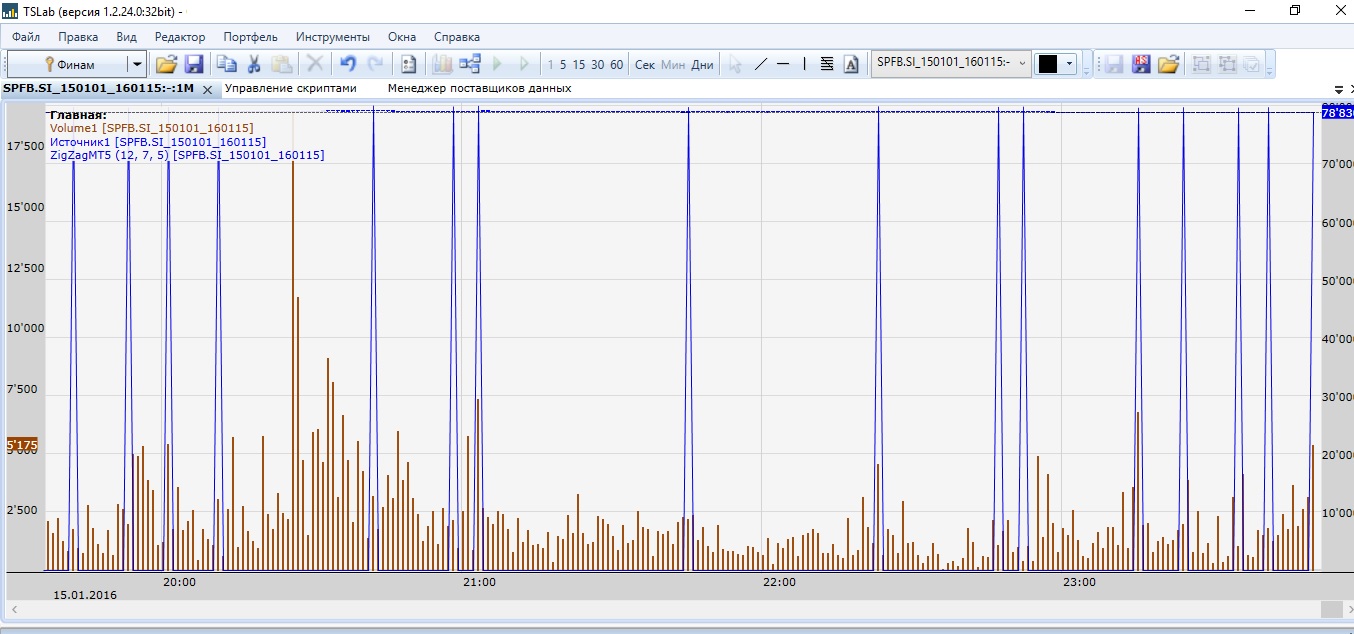Open the Менеджер поставщиков данных tab
The width and height of the screenshot is (1354, 634).
479,88
